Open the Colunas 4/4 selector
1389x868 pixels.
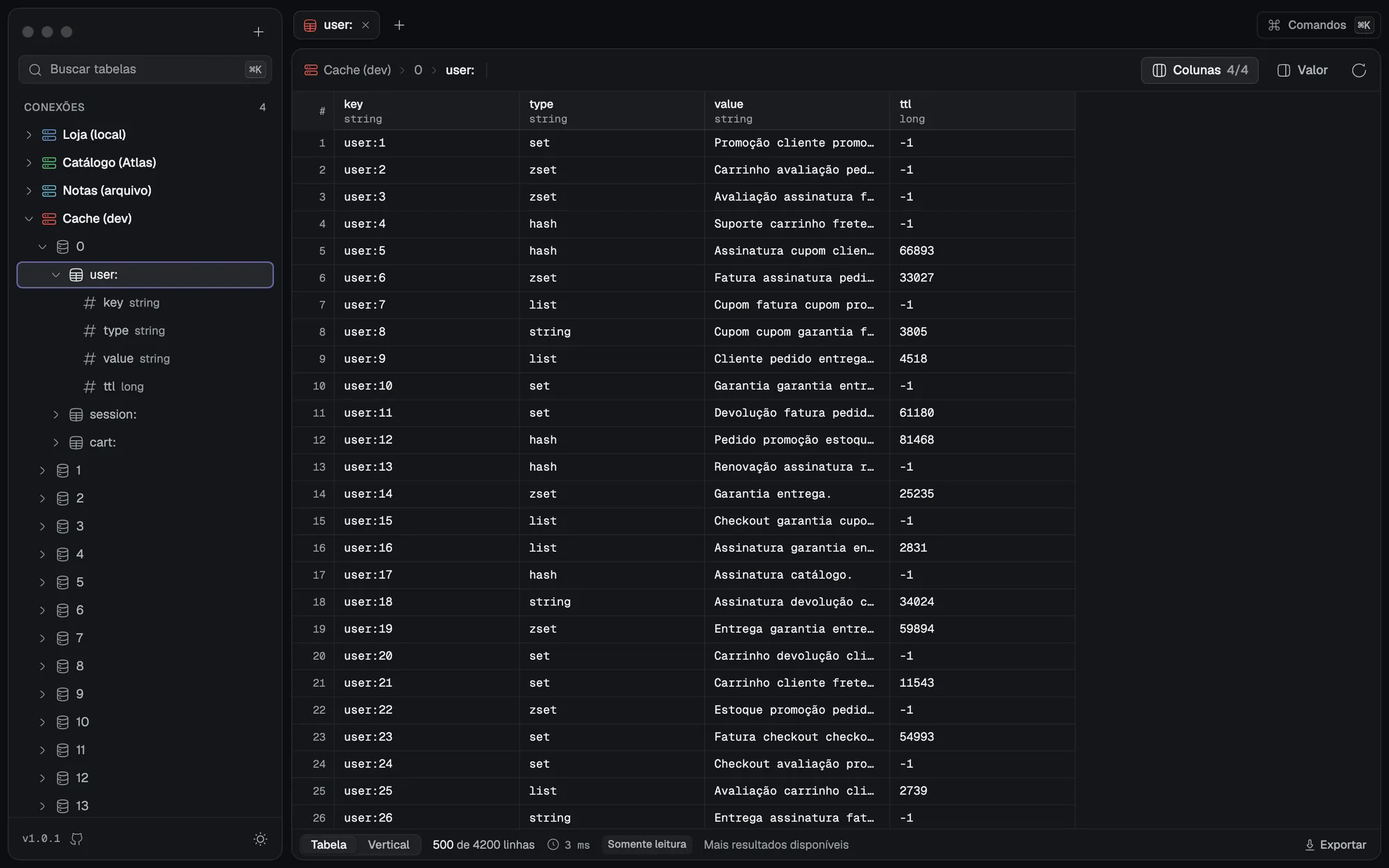(1199, 70)
